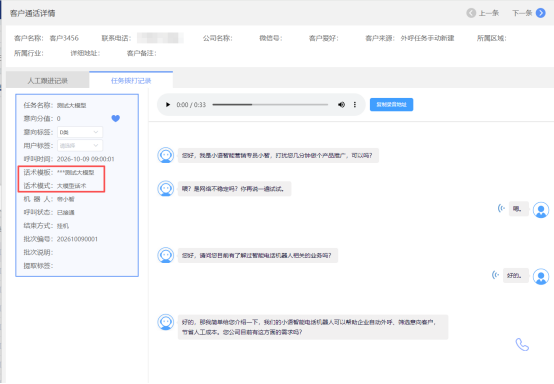
Task: Click the customer name 客户3456
Action: coord(64,38)
